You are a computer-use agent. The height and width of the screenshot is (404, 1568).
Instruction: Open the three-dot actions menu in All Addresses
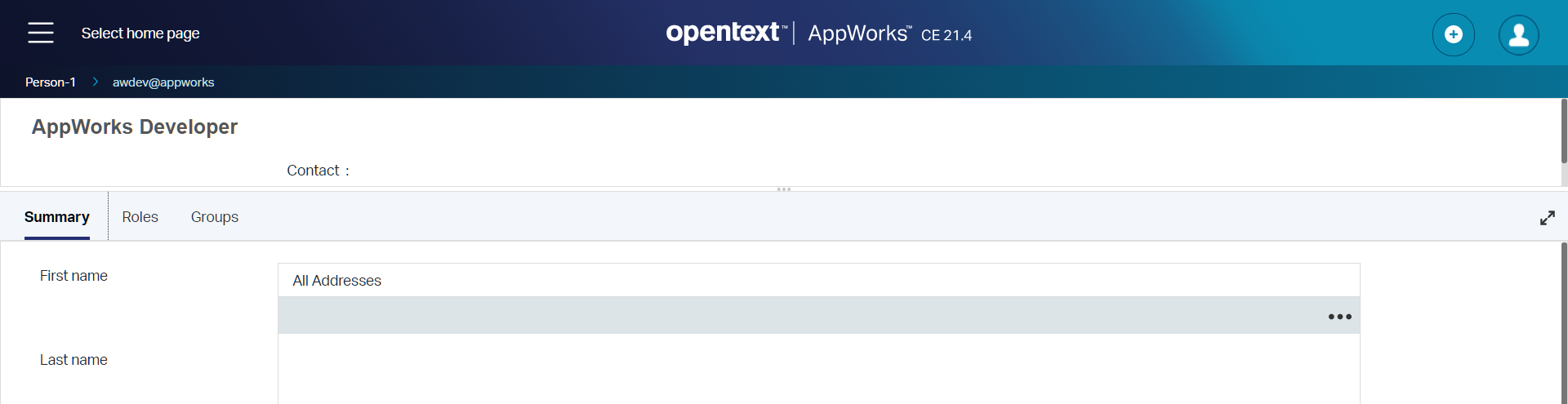1339,317
